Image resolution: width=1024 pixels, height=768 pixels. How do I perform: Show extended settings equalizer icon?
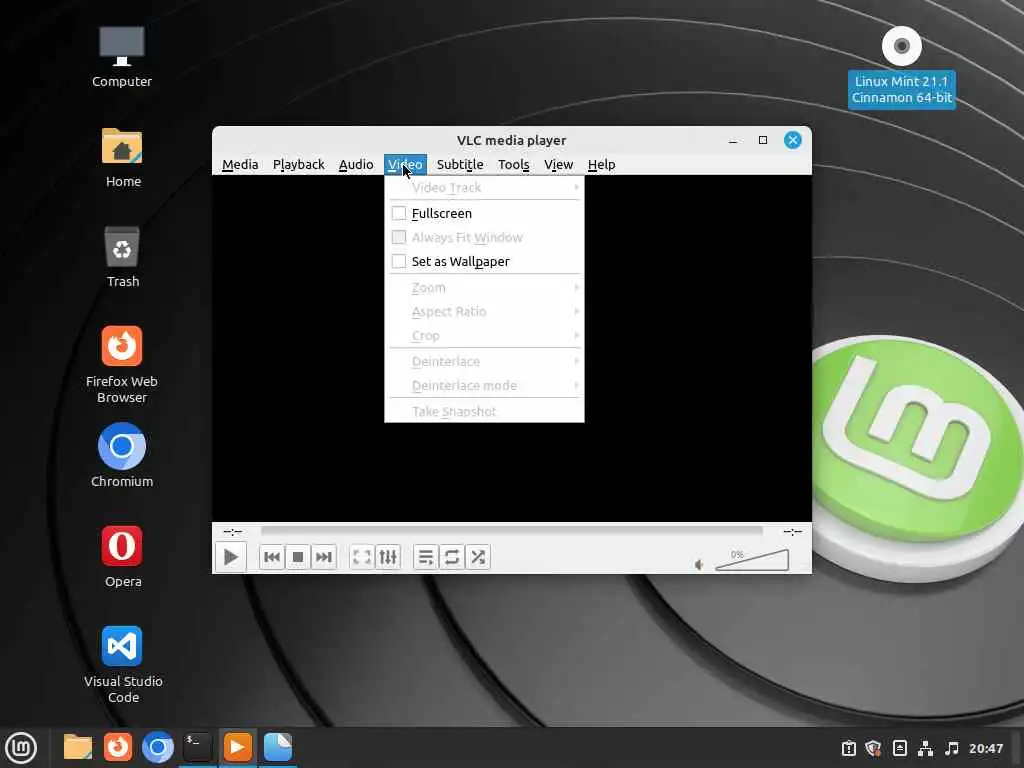tap(388, 557)
